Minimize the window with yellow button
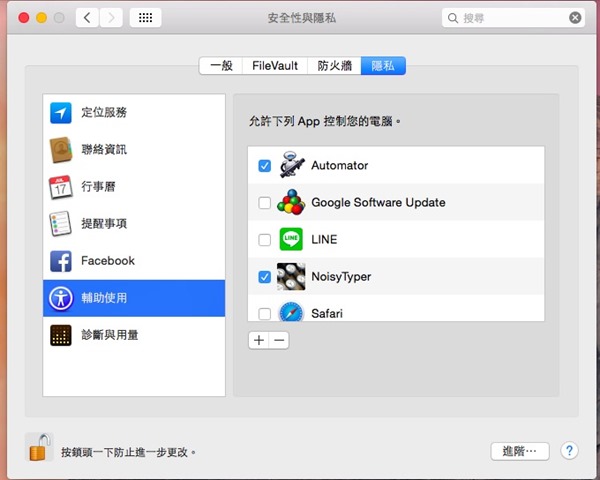 (41, 18)
